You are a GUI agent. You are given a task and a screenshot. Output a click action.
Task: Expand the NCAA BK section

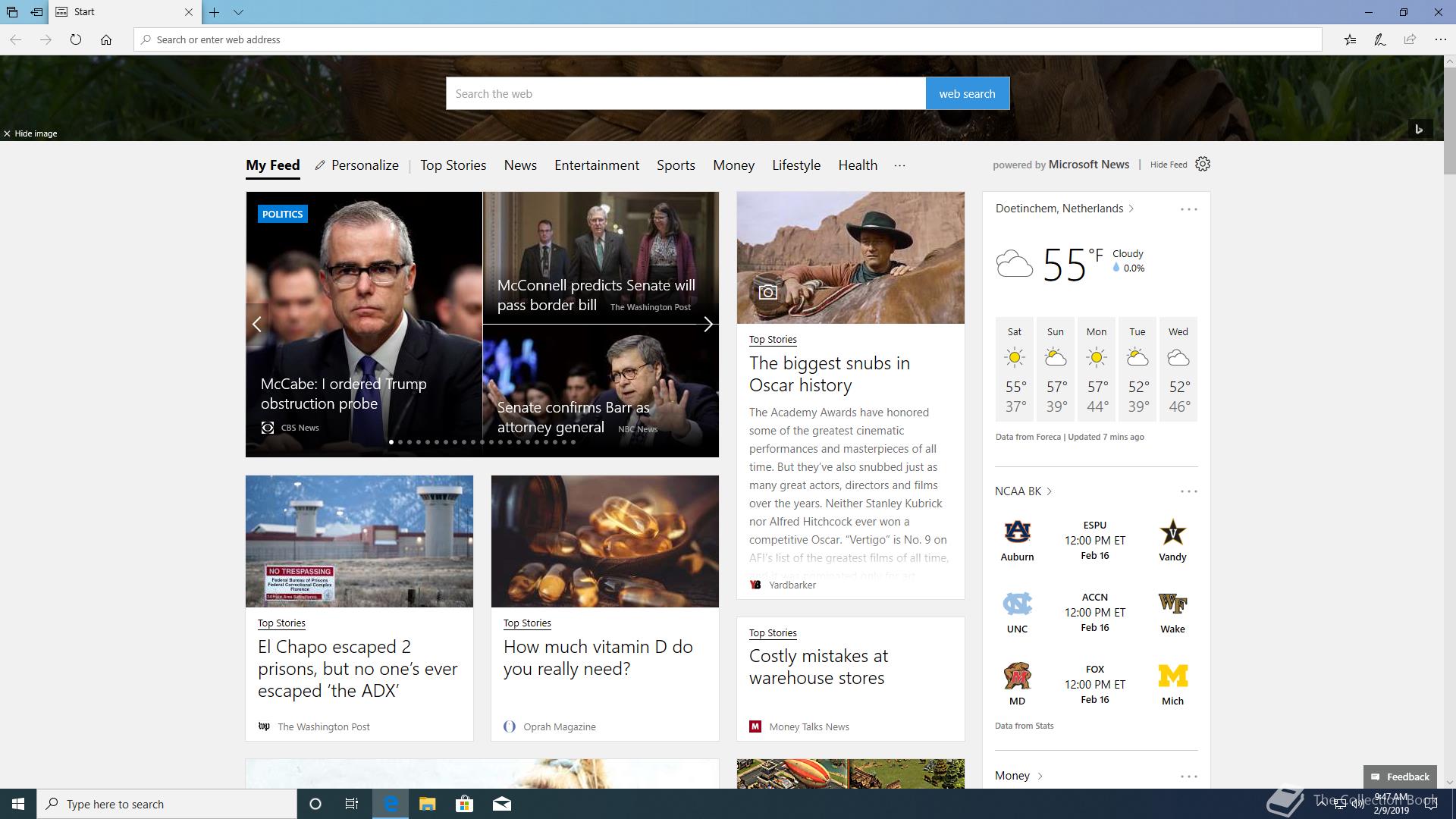click(1023, 491)
